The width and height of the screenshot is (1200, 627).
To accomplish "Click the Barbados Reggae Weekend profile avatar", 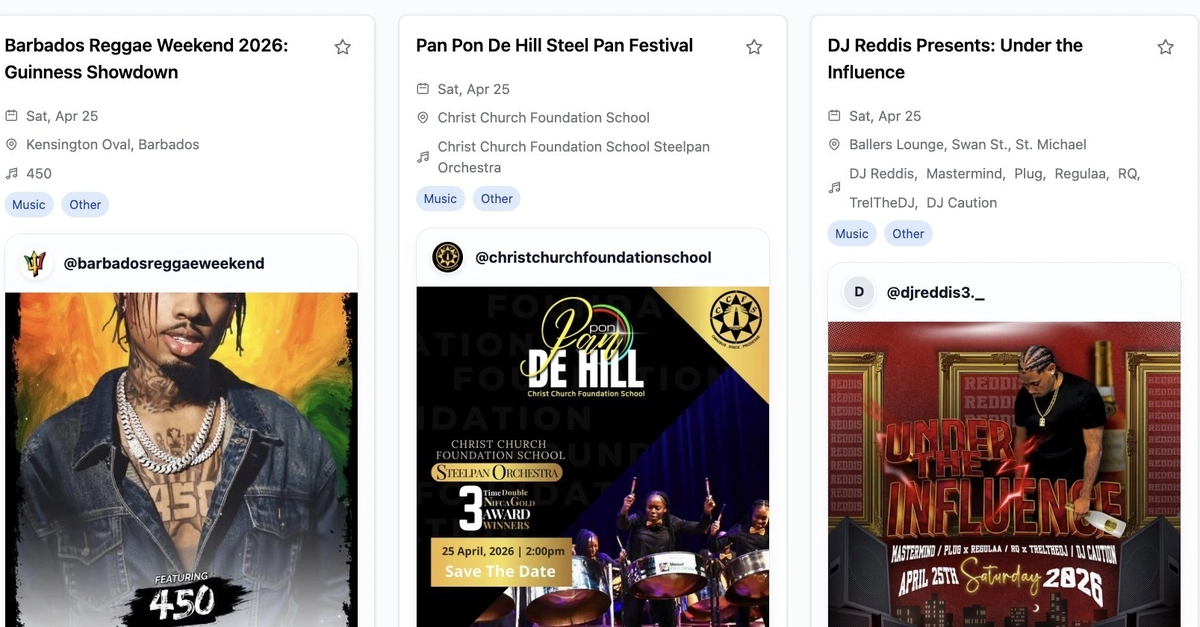I will pos(36,264).
